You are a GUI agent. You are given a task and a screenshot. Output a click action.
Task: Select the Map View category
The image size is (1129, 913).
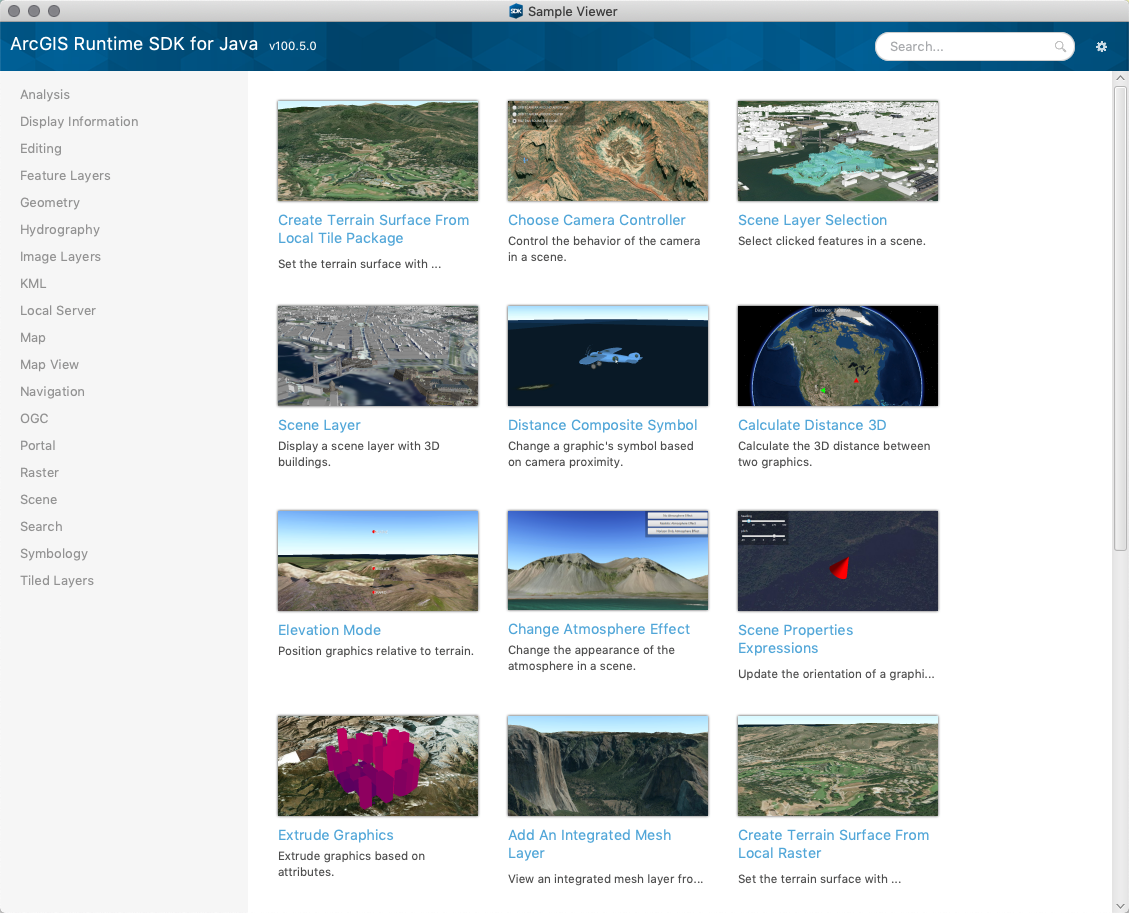(x=50, y=364)
